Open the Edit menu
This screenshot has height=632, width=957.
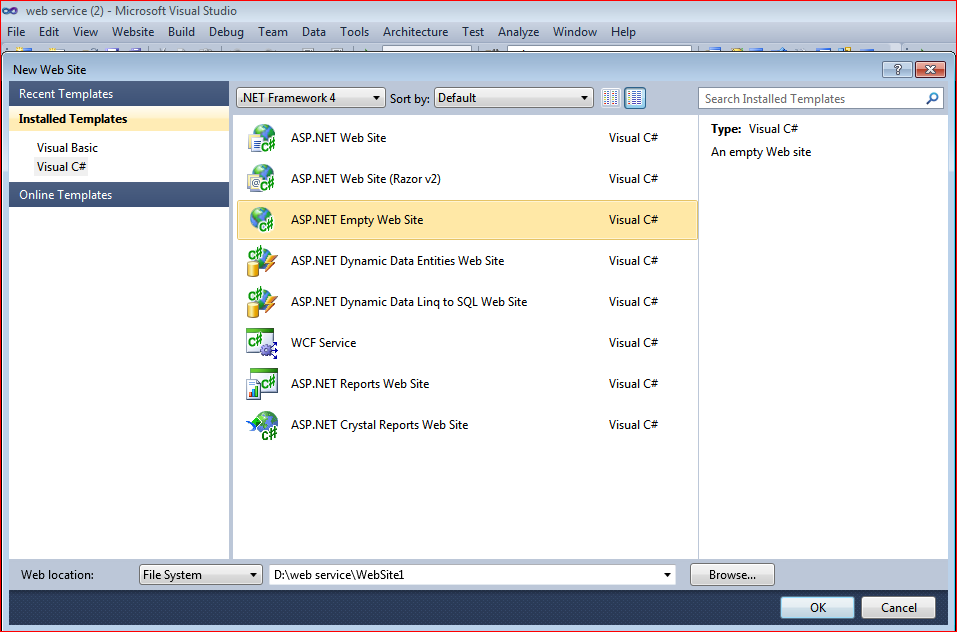[49, 32]
